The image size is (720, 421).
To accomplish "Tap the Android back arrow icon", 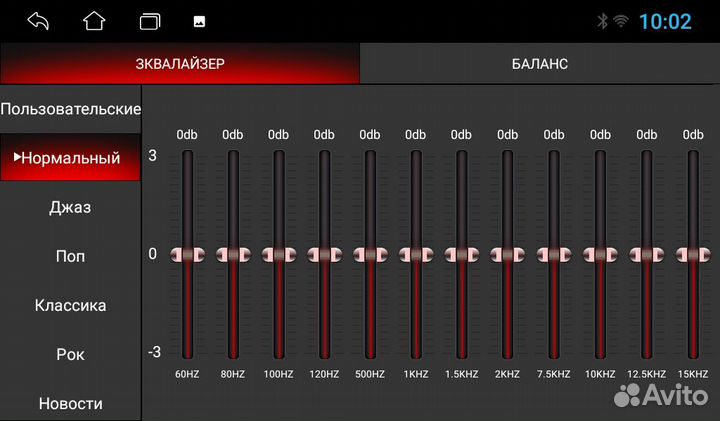I will pos(39,21).
